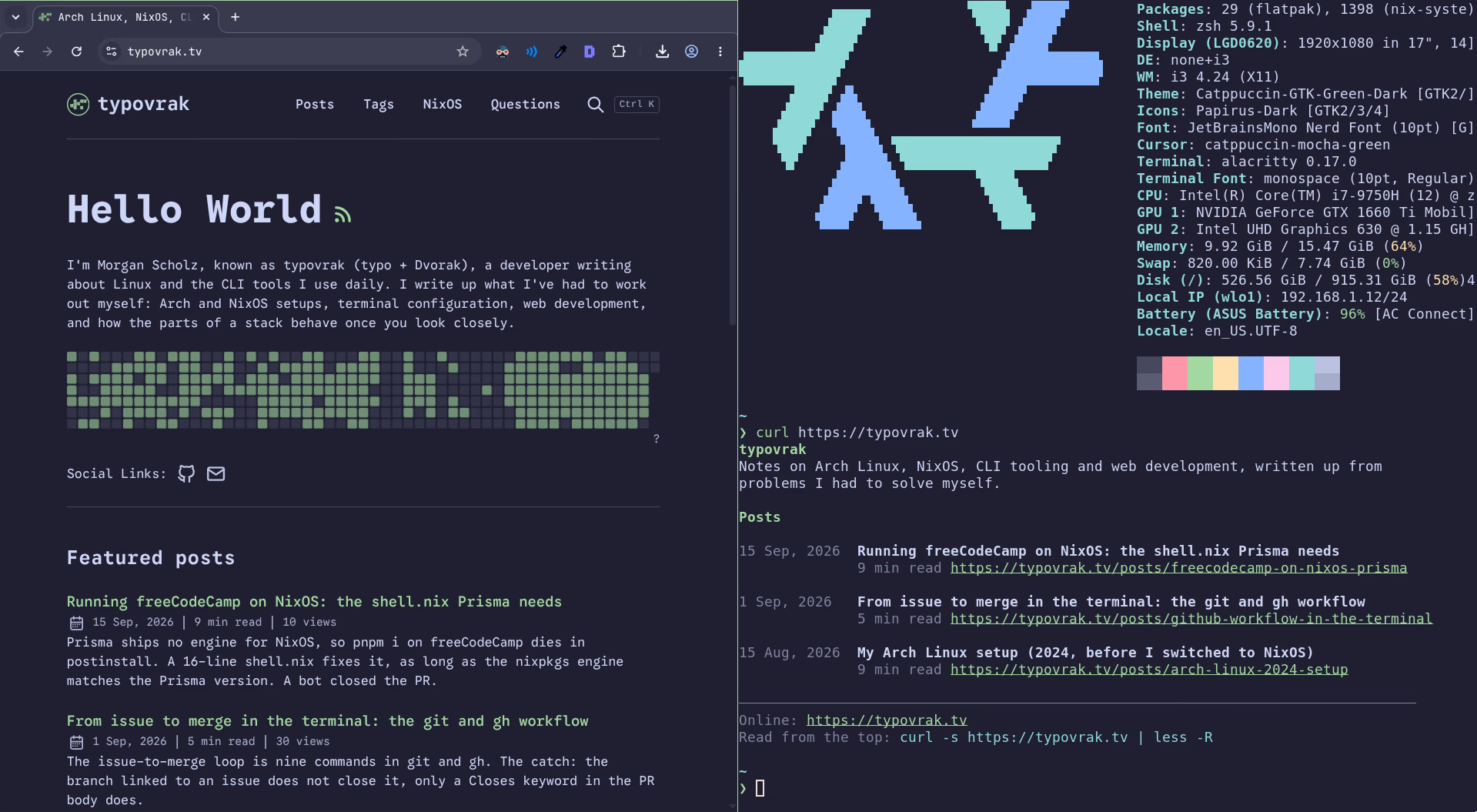Open the freeCodeCamp on NixOS featured post
The image size is (1477, 812).
tap(314, 602)
